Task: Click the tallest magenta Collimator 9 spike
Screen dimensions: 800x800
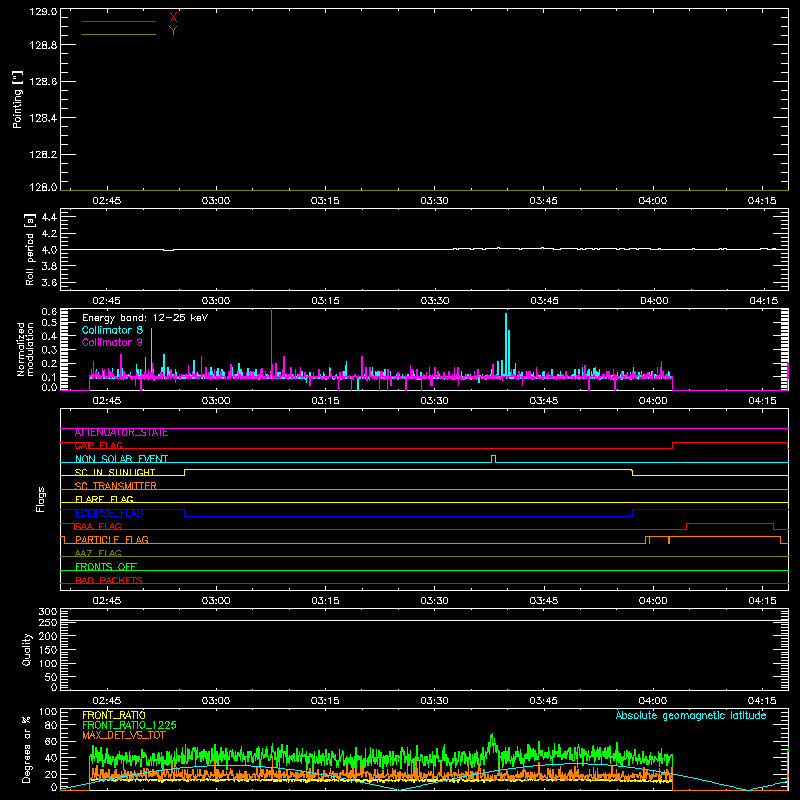Action: tap(271, 342)
